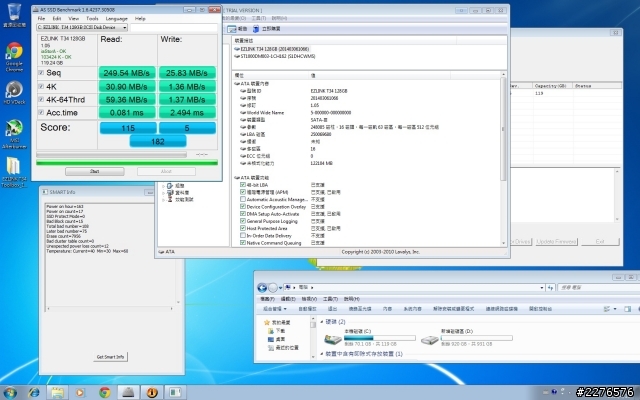Refresh the Explorer address bar location
Viewport: 640px width, 400px height.
click(x=550, y=288)
